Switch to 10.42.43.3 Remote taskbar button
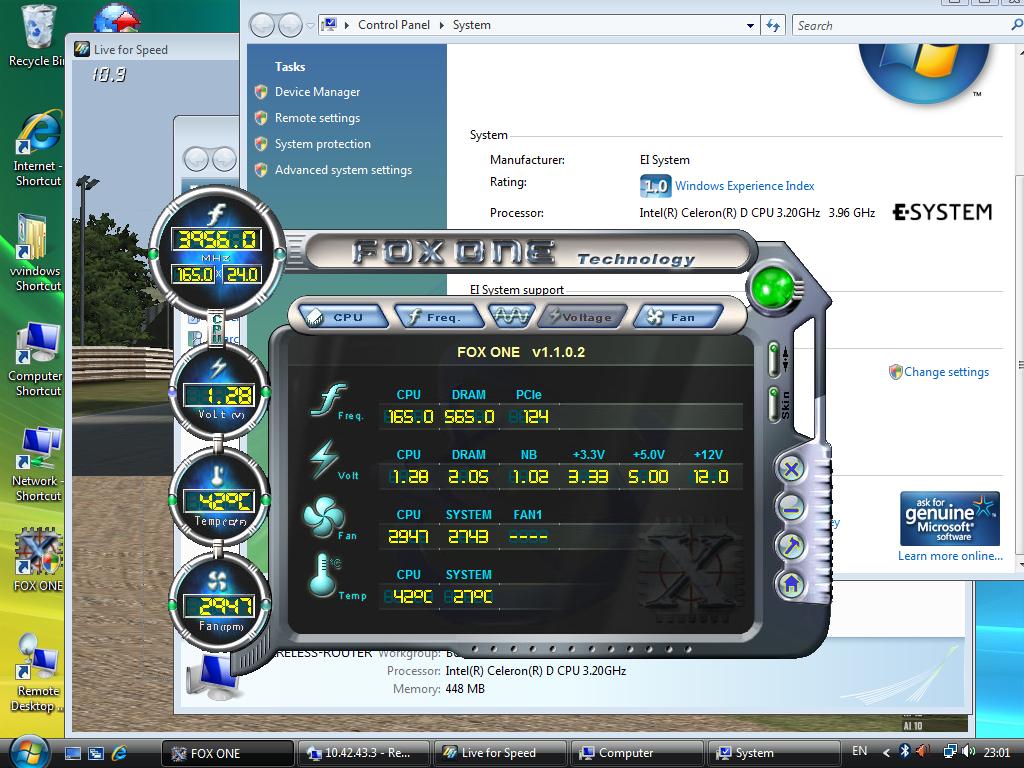This screenshot has height=768, width=1024. pyautogui.click(x=364, y=753)
